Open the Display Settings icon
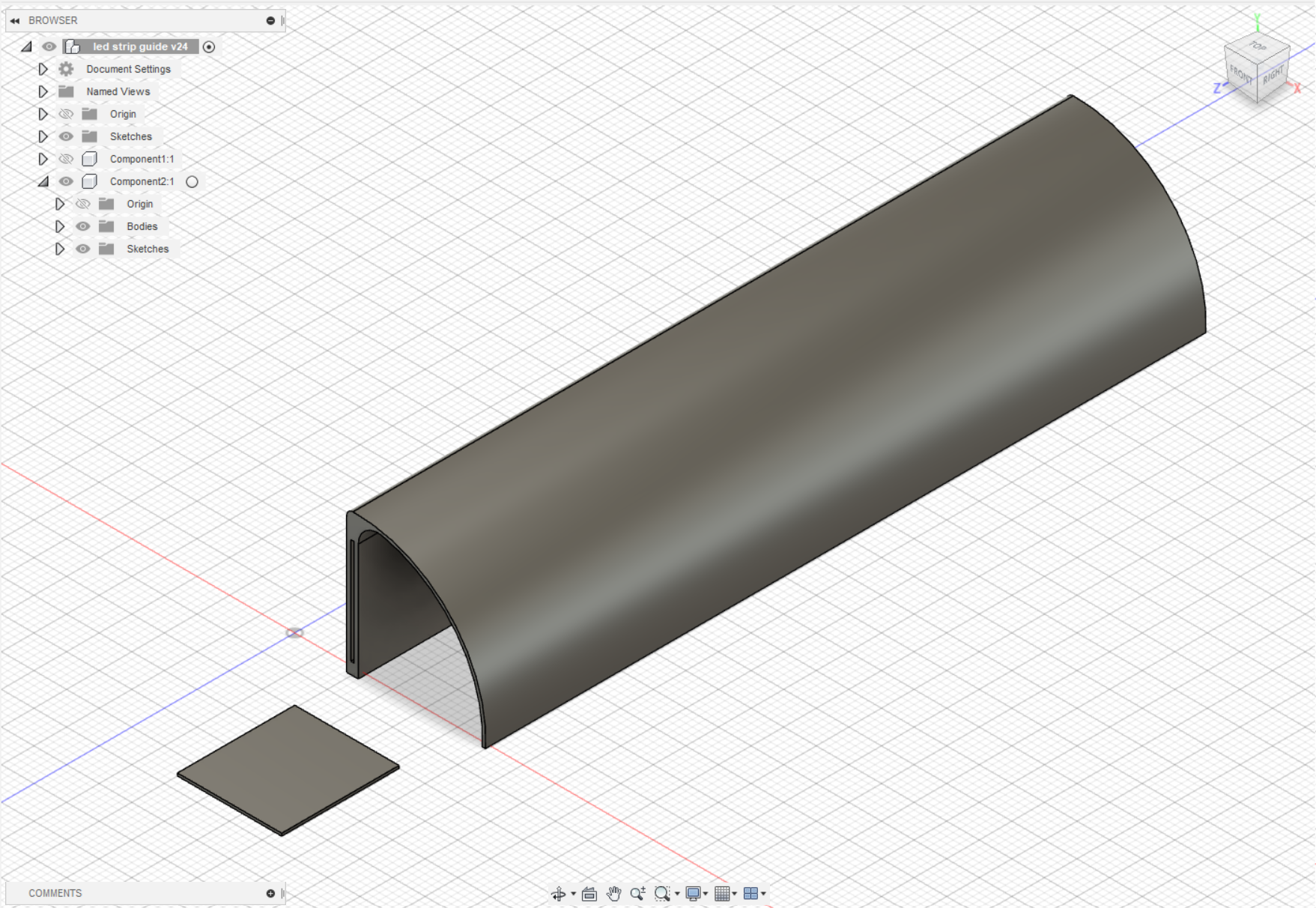1316x908 pixels. click(x=694, y=893)
